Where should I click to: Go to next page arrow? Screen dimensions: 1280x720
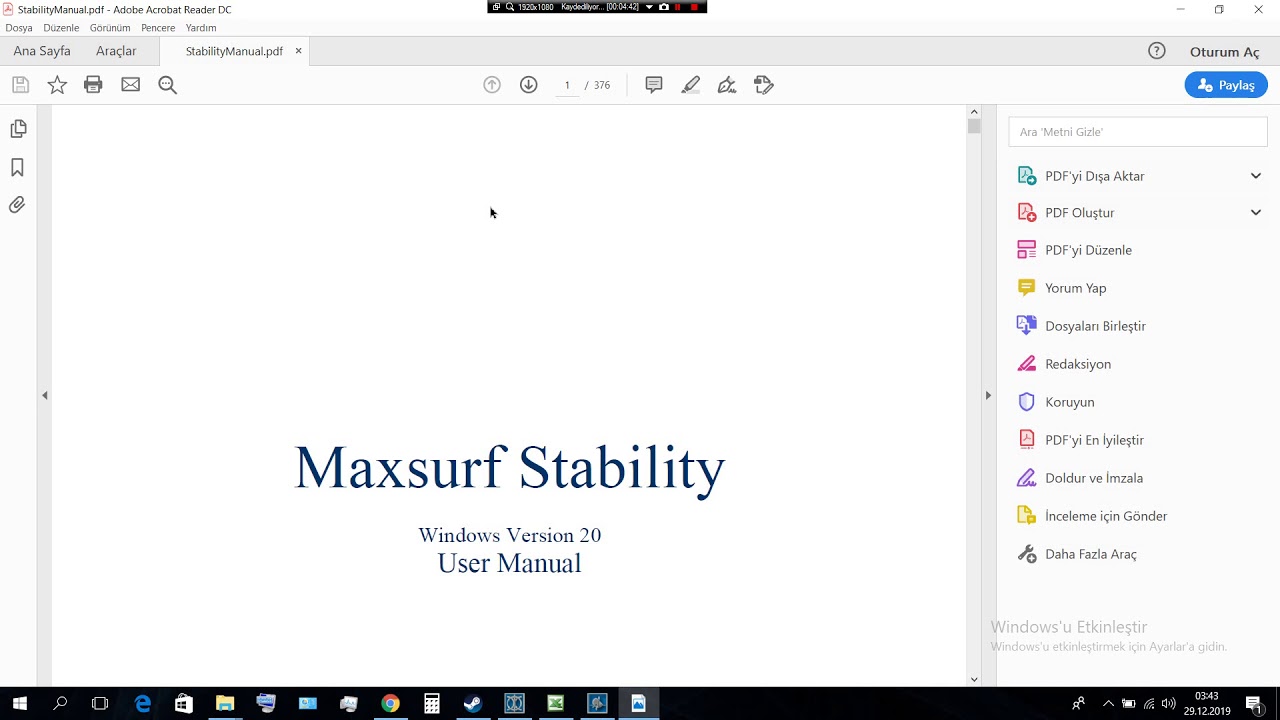(x=529, y=85)
